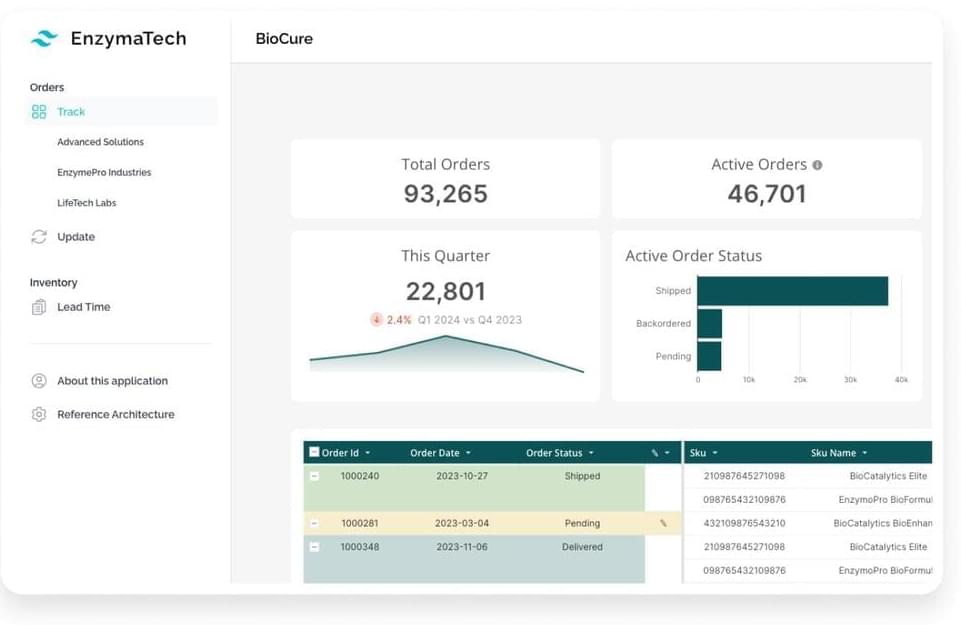Viewport: 961px width, 625px height.
Task: Click the Reference Architecture gear icon
Action: (x=39, y=414)
